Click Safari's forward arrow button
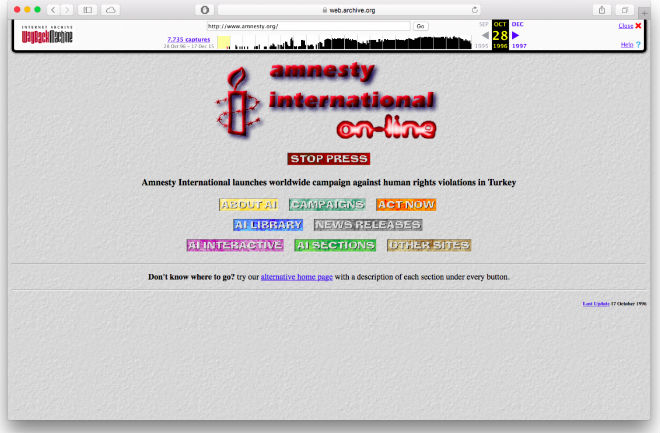Viewport: 660px width, 433px height. click(67, 10)
